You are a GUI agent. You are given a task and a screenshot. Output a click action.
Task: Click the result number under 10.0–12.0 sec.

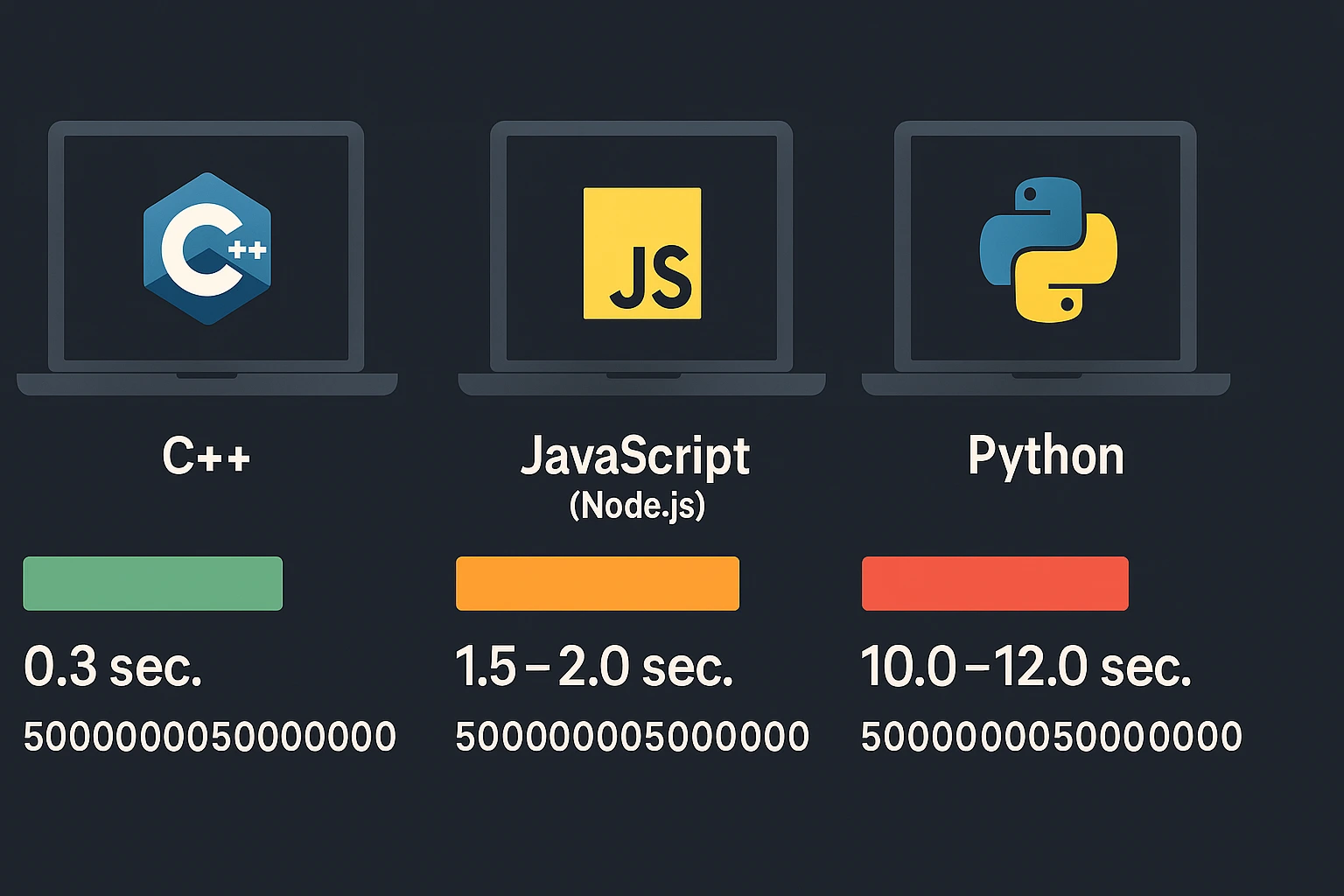click(1051, 737)
